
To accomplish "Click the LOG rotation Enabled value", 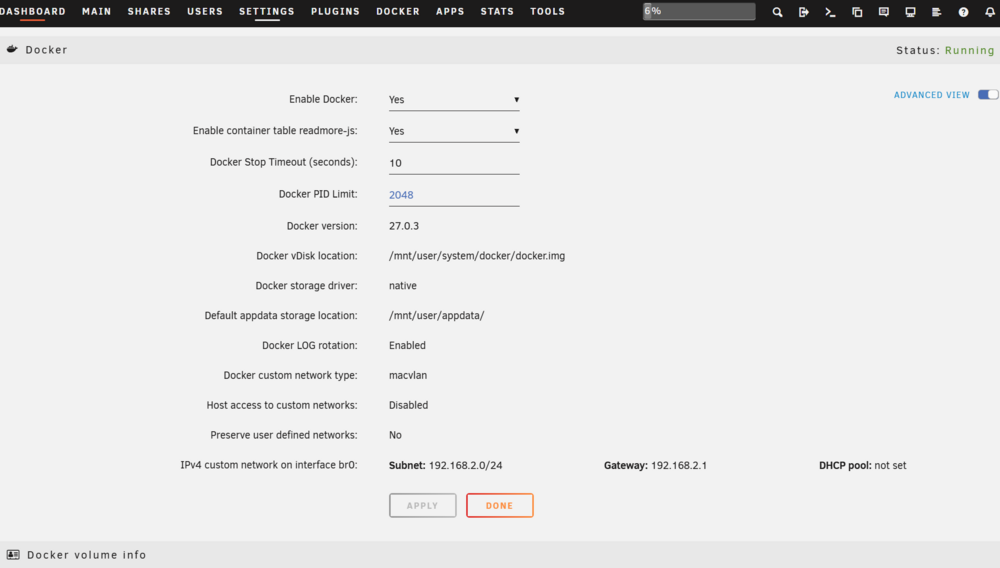I will (407, 346).
